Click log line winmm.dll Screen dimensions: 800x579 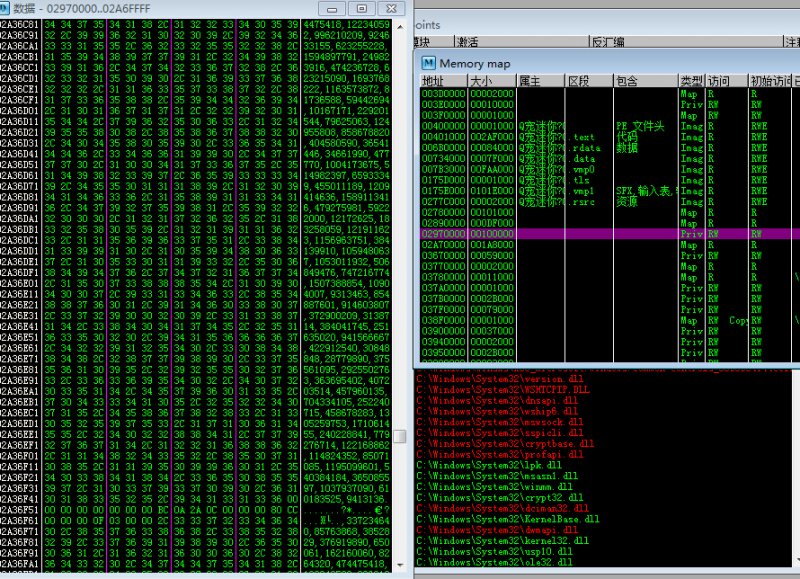point(494,487)
